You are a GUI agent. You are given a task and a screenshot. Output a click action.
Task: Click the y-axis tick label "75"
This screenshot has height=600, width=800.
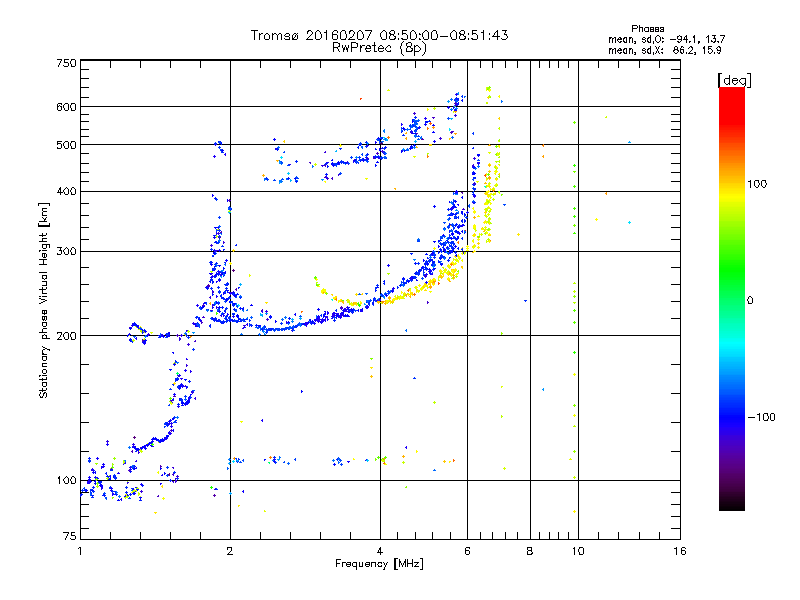tap(70, 536)
